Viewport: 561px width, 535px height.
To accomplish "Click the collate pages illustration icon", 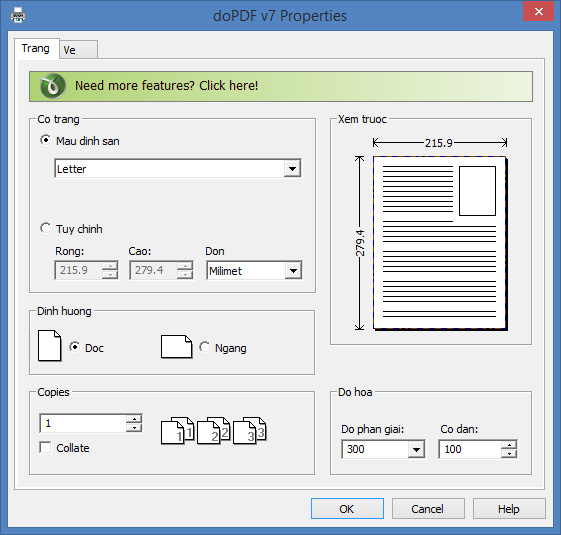I will pos(214,431).
